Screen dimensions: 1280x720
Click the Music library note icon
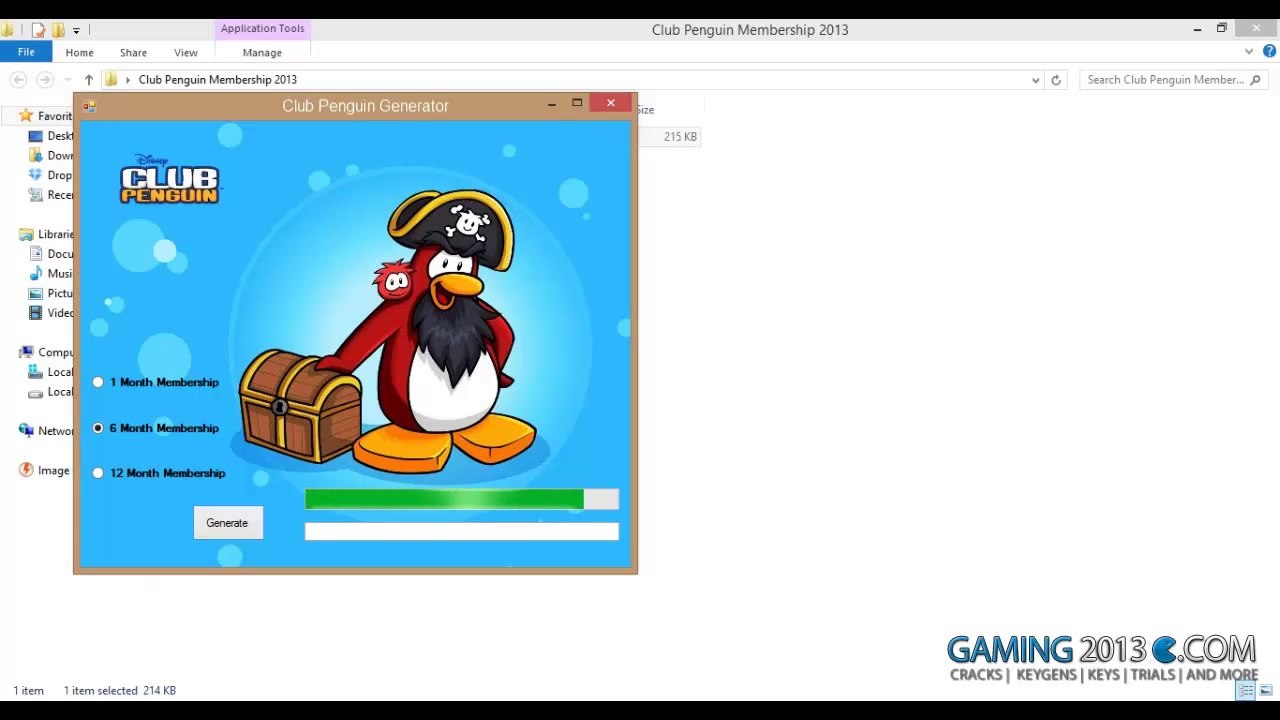(x=36, y=273)
